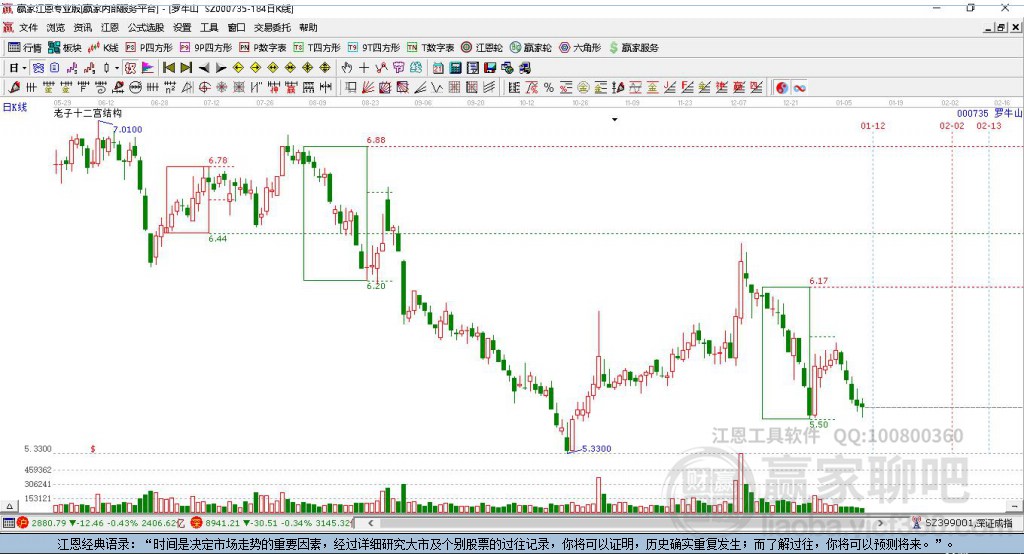Jump to last bar icon
Image resolution: width=1024 pixels, height=554 pixels.
pos(186,68)
